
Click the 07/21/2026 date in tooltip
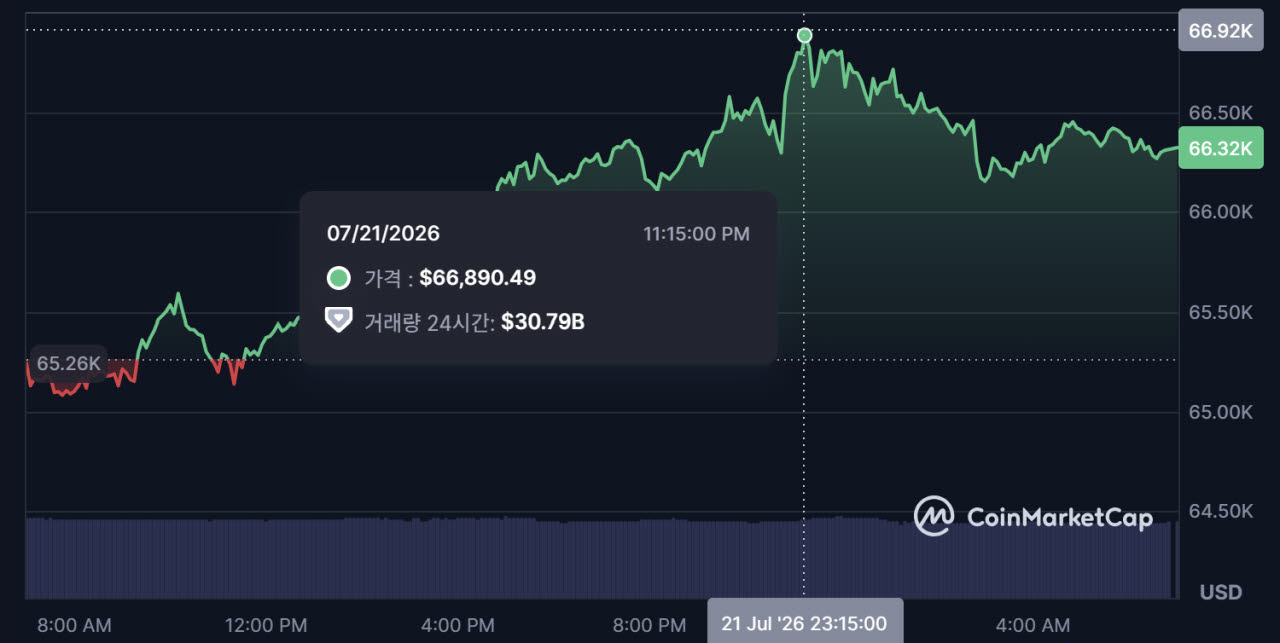[383, 234]
